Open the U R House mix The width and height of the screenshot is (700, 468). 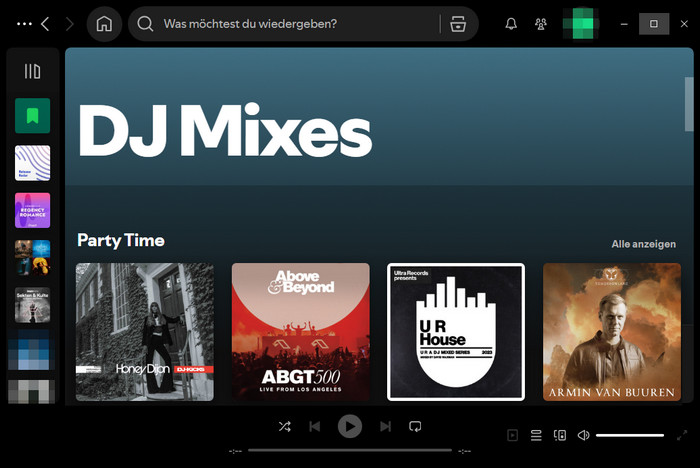pos(456,332)
